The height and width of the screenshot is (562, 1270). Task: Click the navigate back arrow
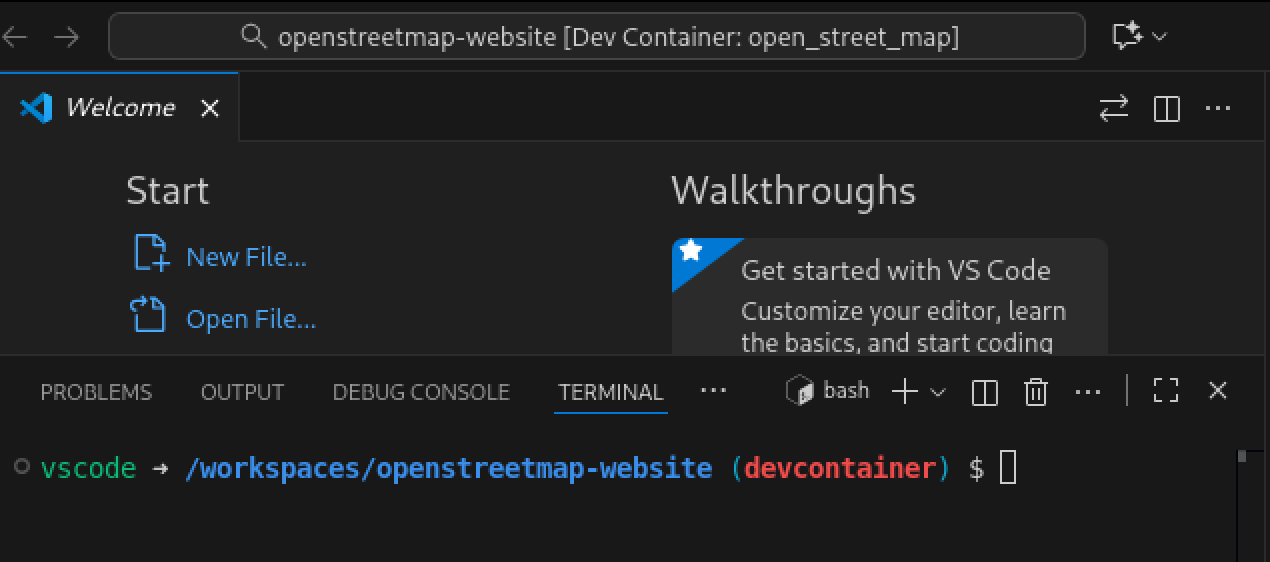15,37
